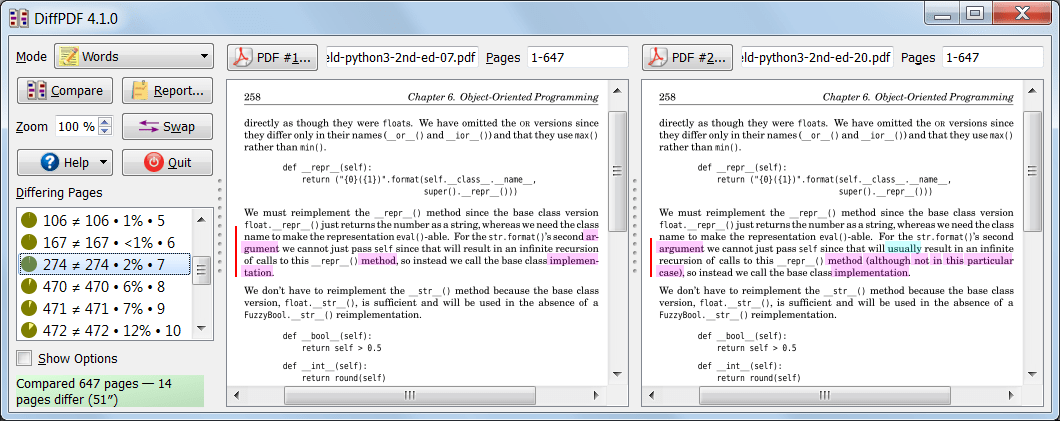Select differing page row 471 ≠ 471
1060x421 pixels.
105,309
